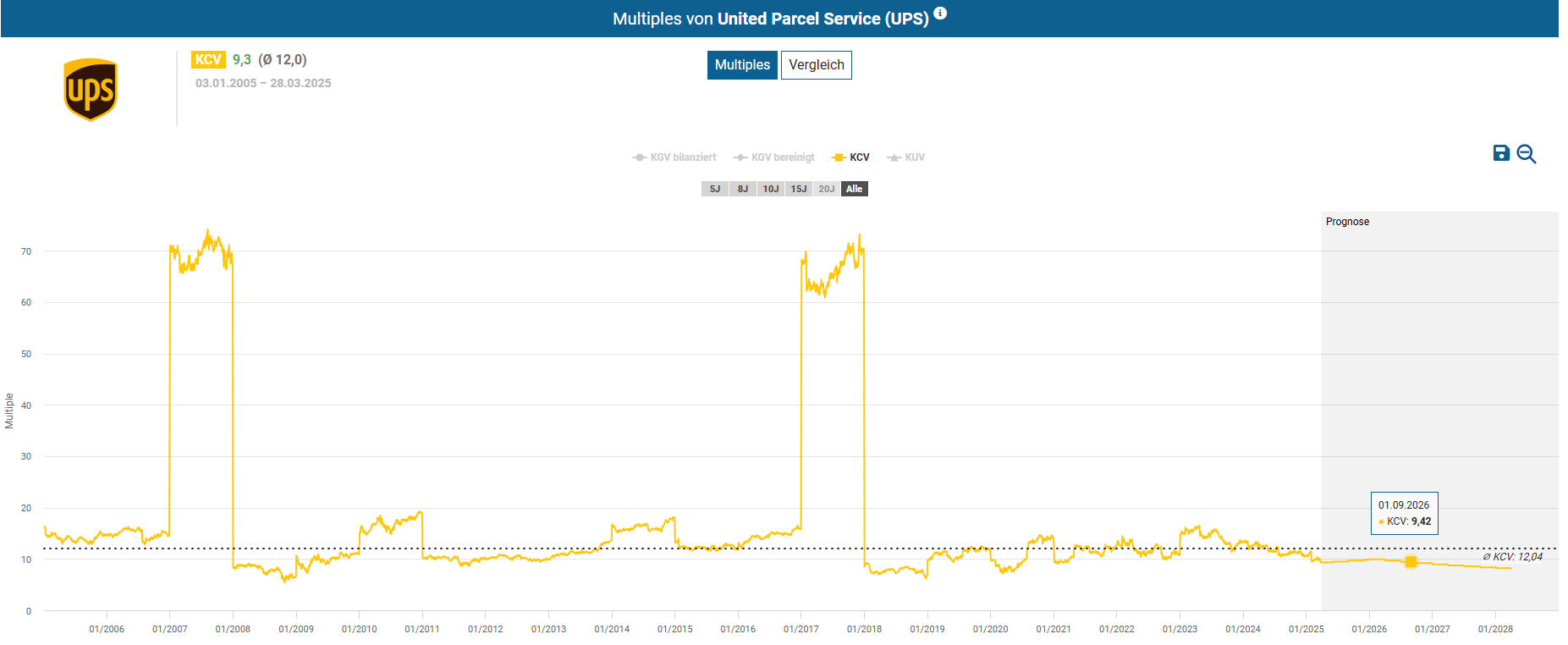Select the 20J time range
This screenshot has height=645, width=1568.
[827, 189]
